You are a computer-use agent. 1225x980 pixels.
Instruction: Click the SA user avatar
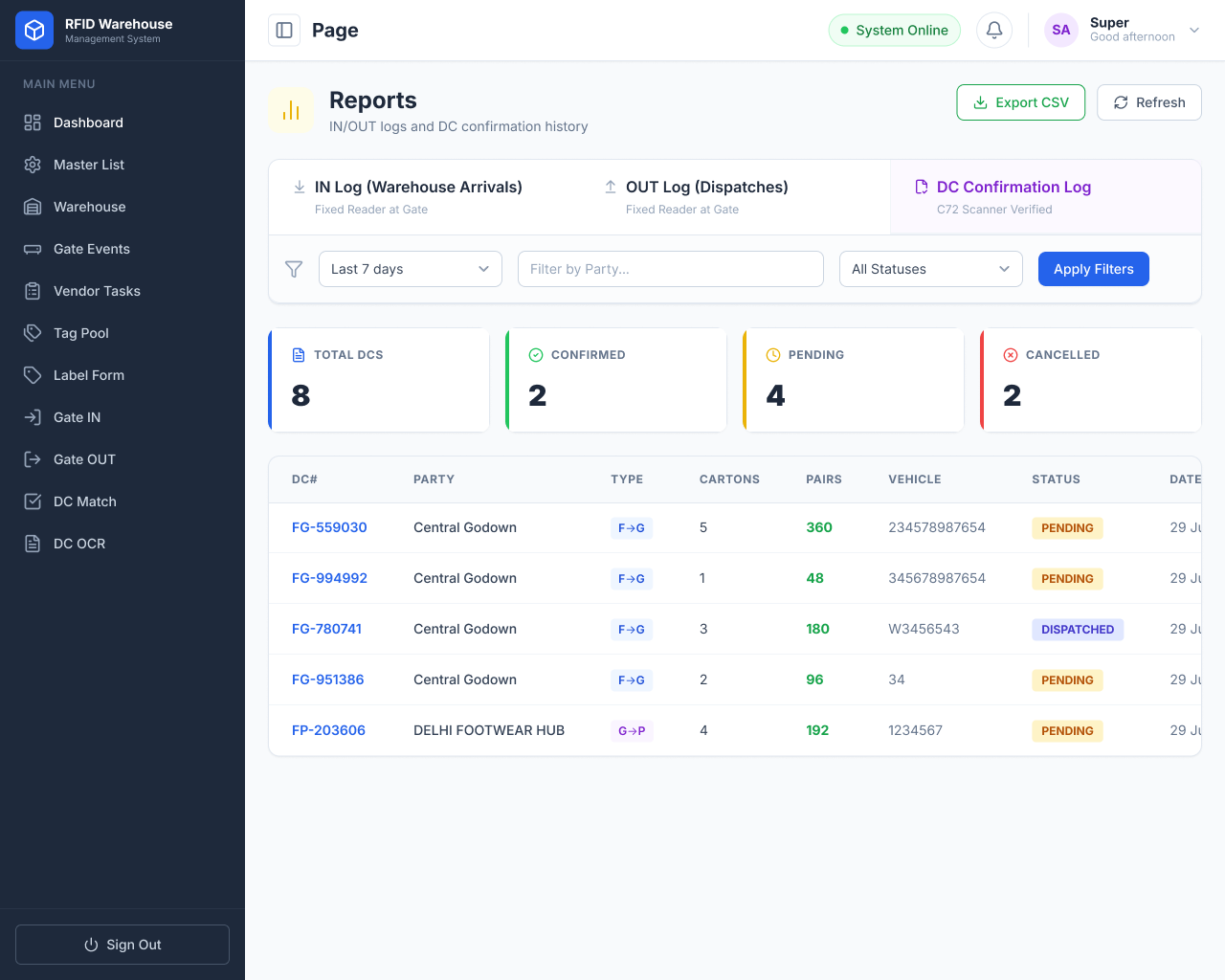click(x=1061, y=30)
